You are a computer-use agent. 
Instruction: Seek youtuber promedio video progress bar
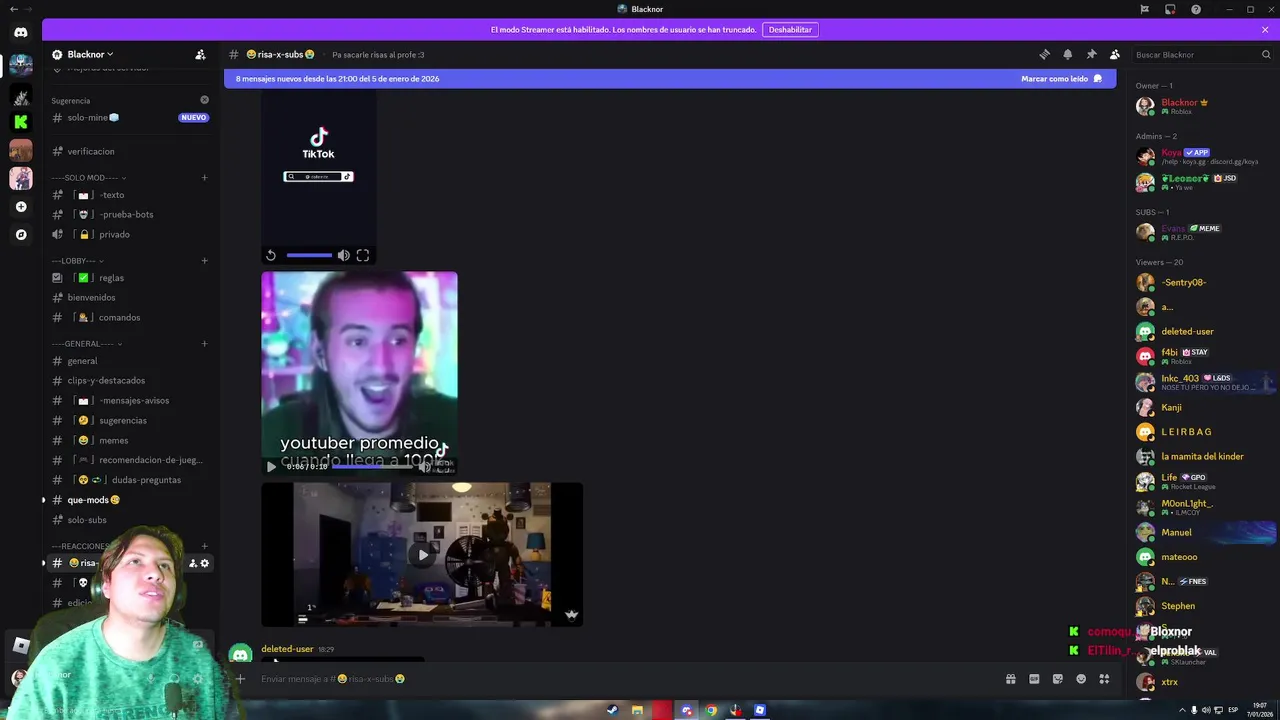coord(370,466)
